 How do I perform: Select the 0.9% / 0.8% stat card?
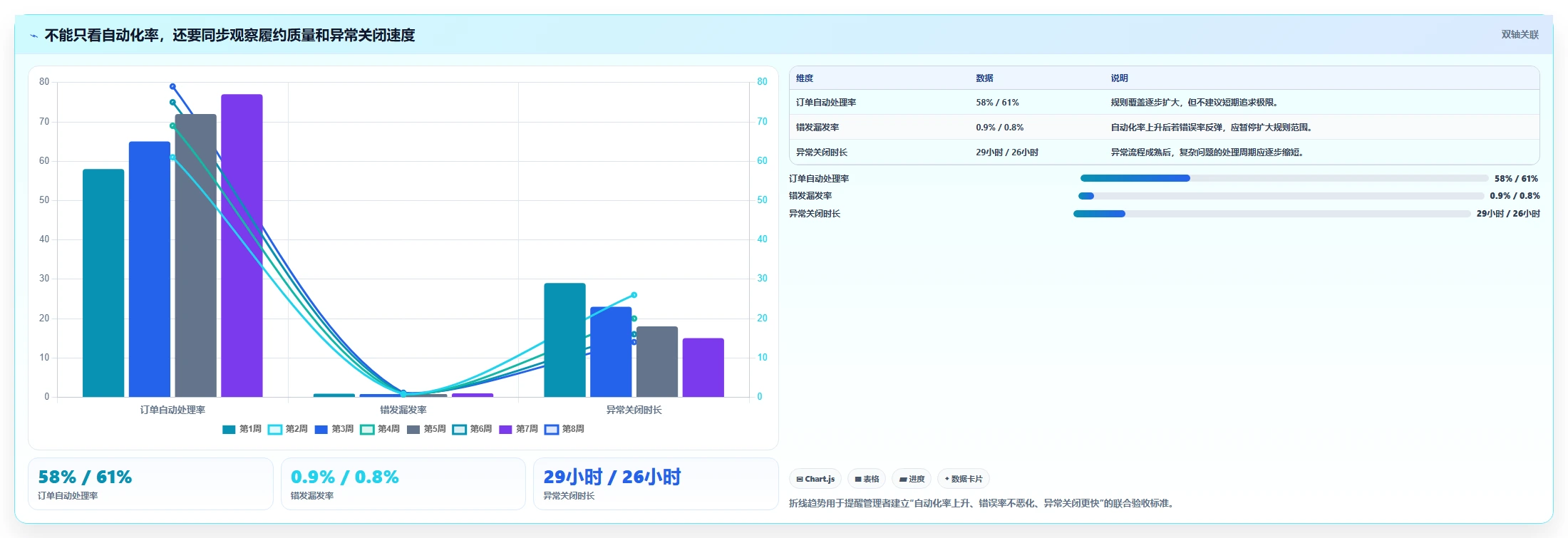(x=403, y=484)
